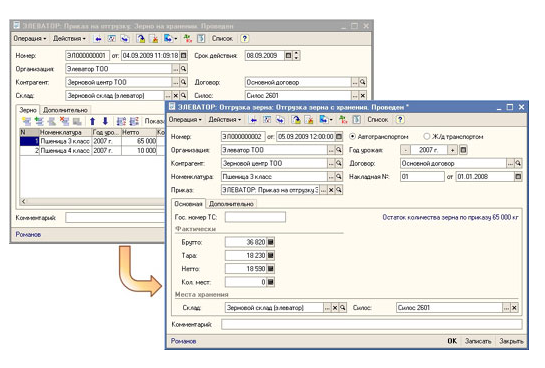Viewport: 545px width, 368px height.
Task: Click the Записать button
Action: tap(478, 341)
